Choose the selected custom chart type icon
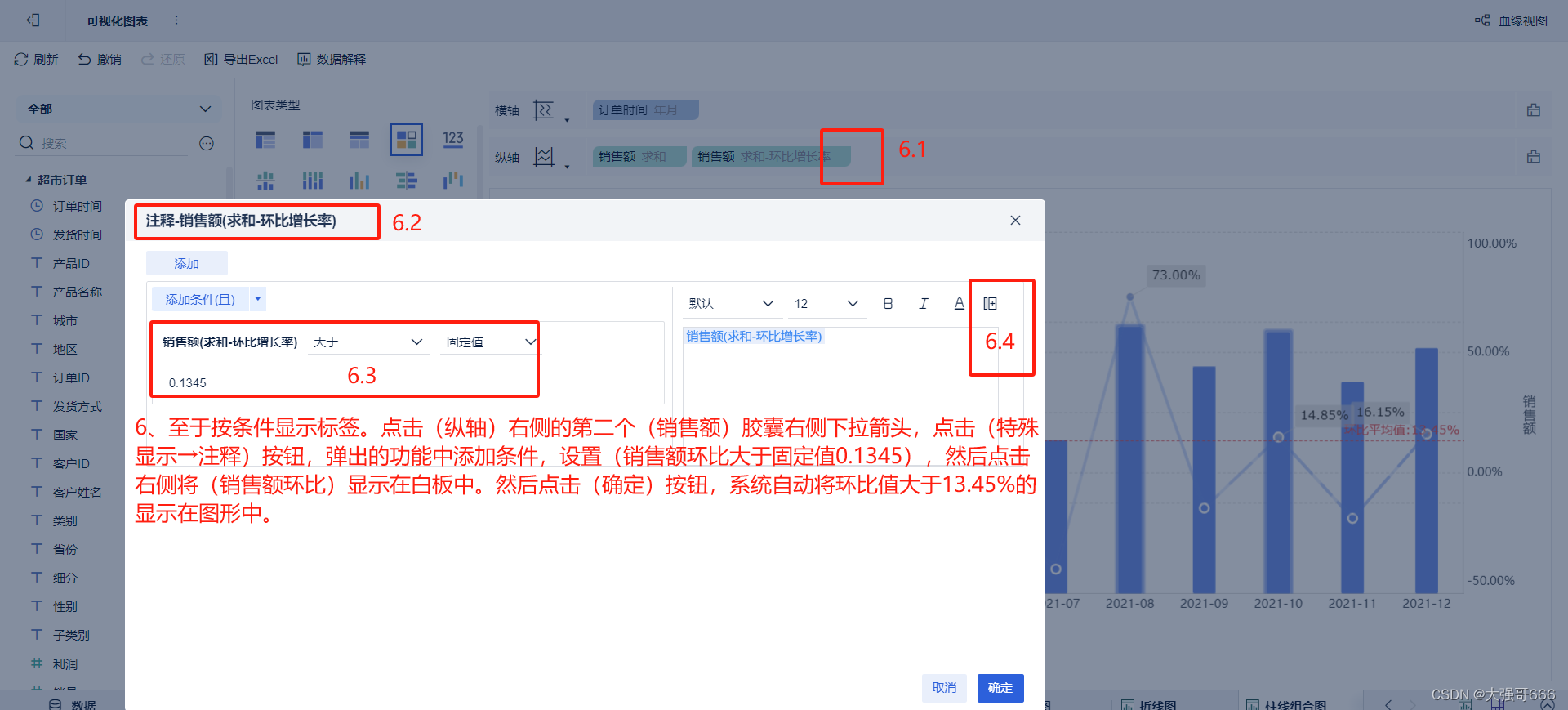1568x710 pixels. pyautogui.click(x=407, y=140)
